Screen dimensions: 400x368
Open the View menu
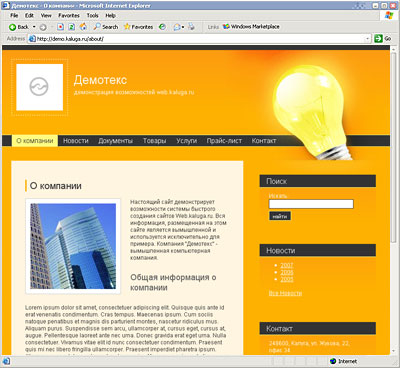pos(46,15)
